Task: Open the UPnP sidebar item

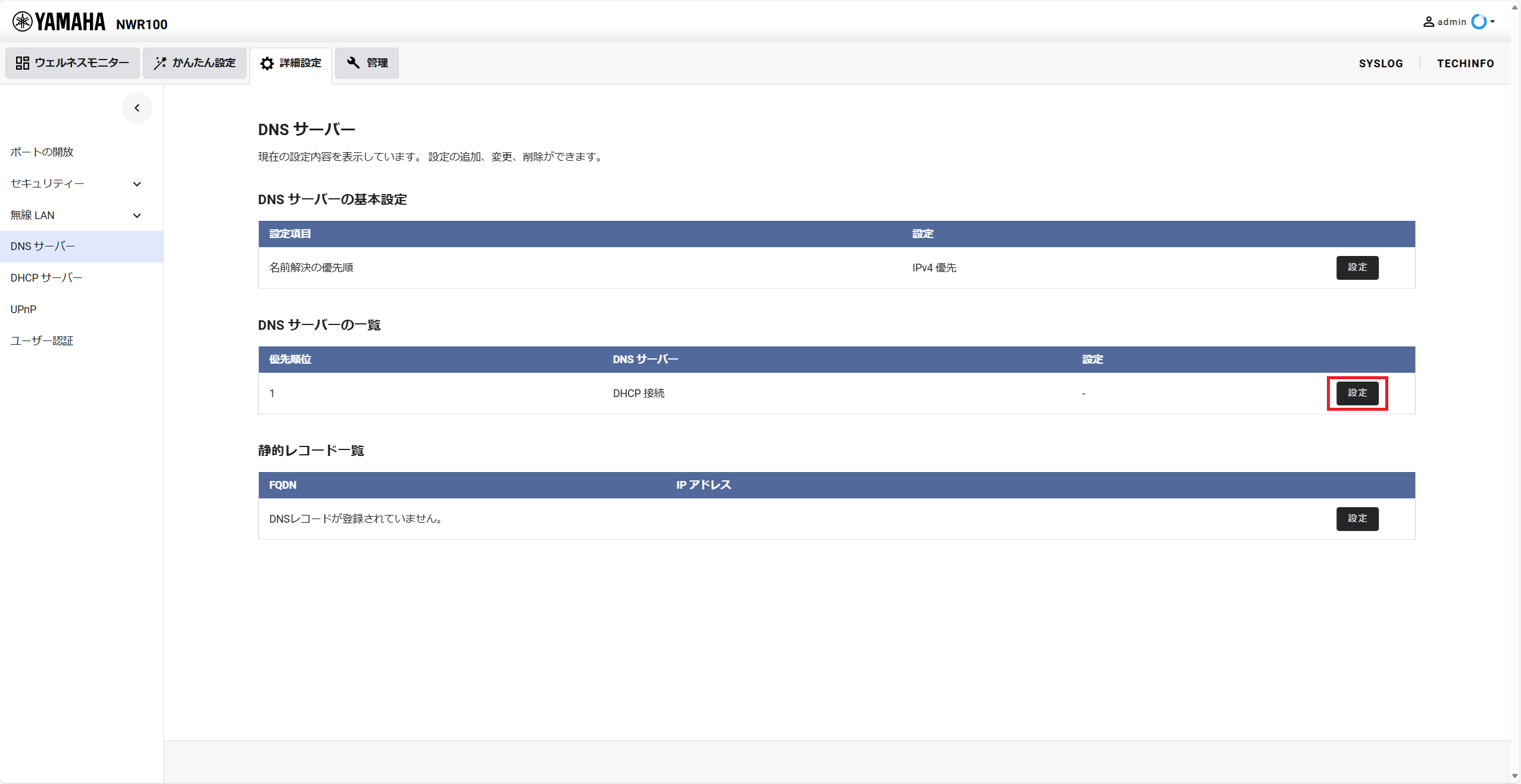Action: click(23, 310)
